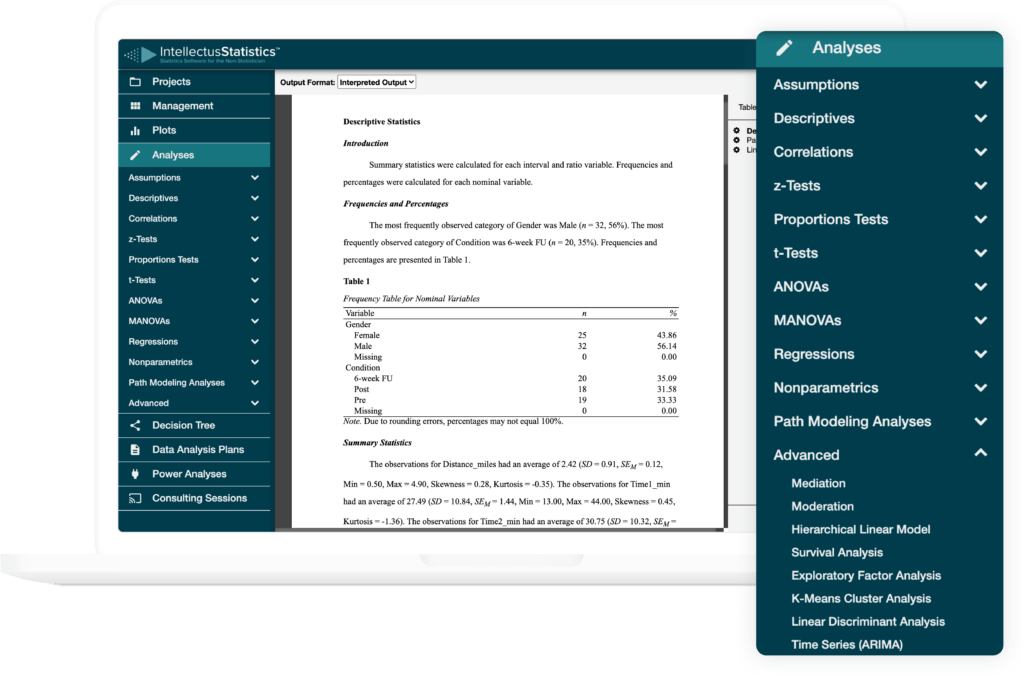Screen dimensions: 1024x676
Task: Open Assumptions label in the enlarged Analyses panel
Action: pyautogui.click(x=816, y=85)
